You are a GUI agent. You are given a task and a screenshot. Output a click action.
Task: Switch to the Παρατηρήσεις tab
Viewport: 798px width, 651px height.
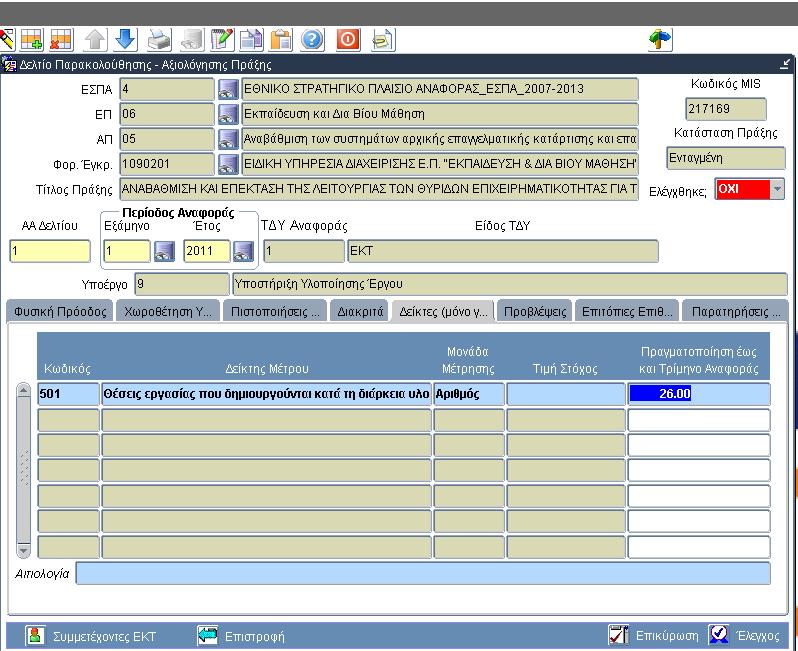tap(735, 312)
